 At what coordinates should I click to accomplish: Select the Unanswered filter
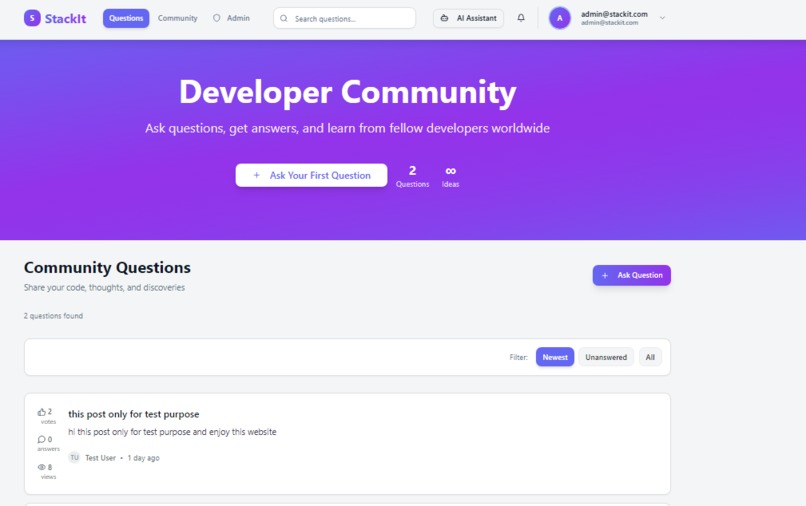pos(606,357)
